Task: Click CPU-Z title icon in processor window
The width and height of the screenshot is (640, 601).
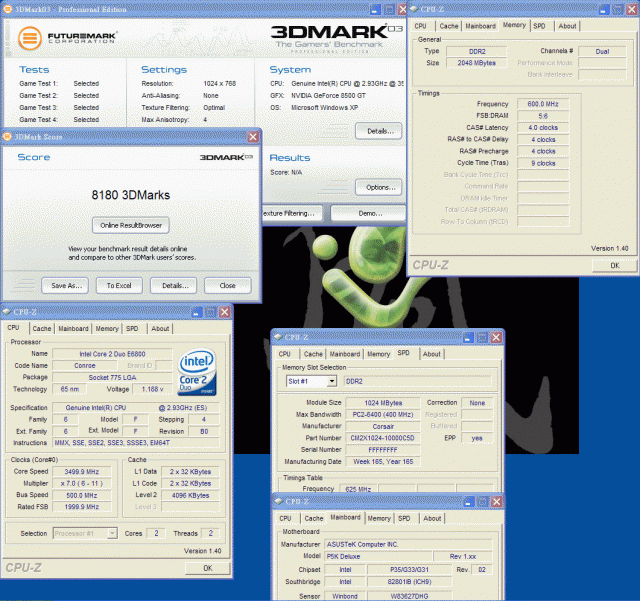Action: 7,312
